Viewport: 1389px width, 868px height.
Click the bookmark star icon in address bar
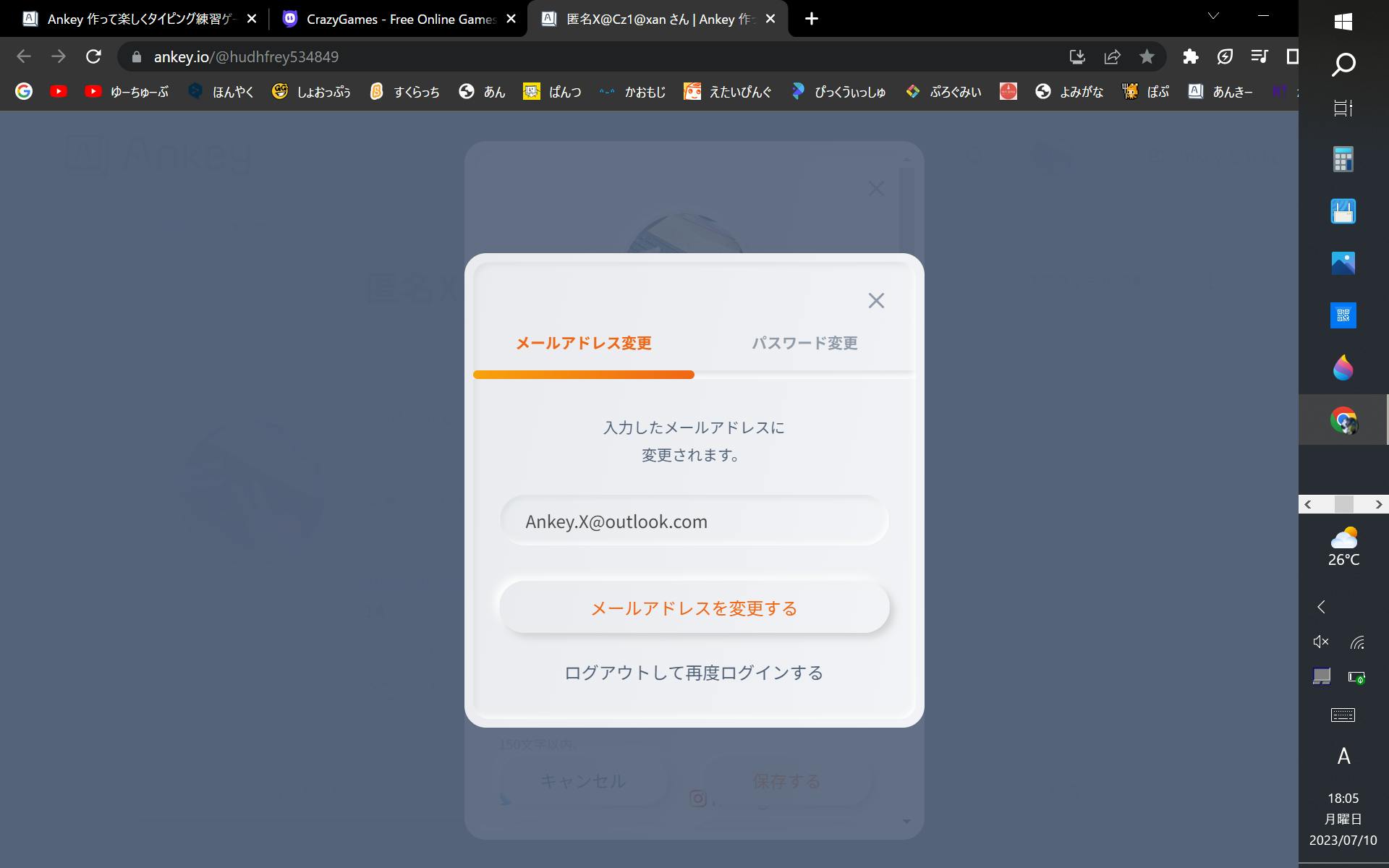[1147, 56]
